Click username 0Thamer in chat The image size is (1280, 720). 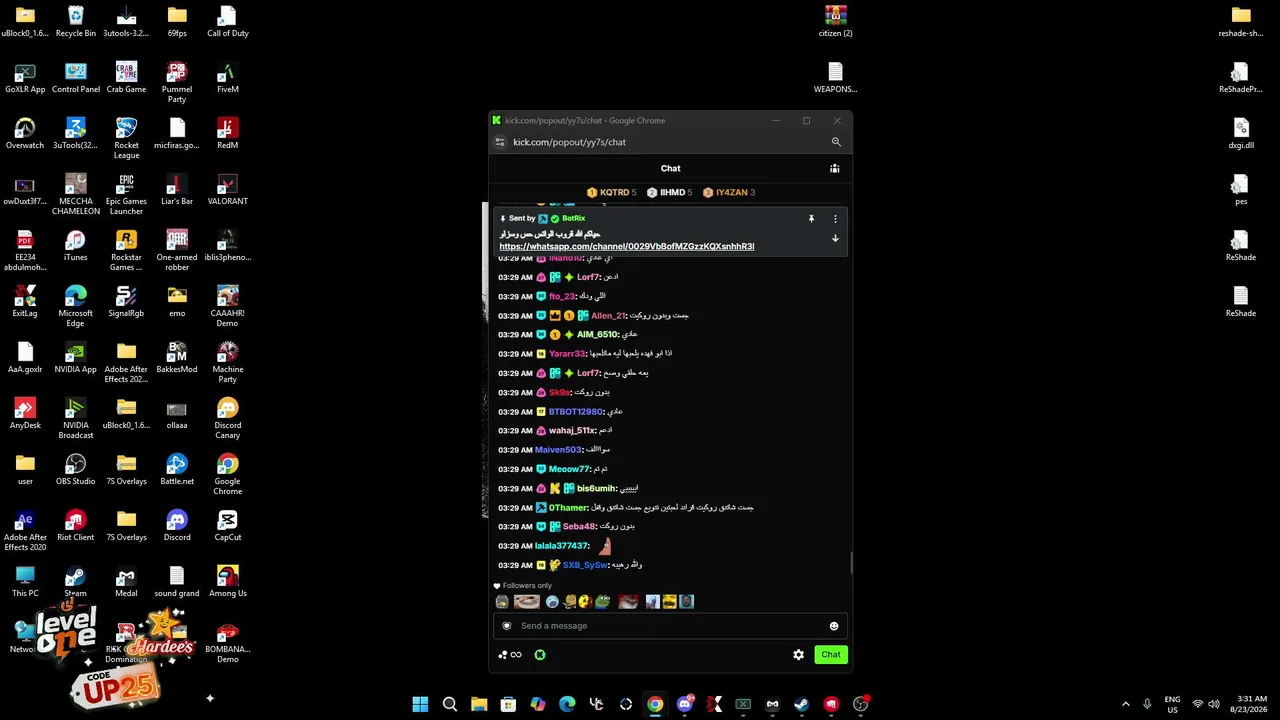[568, 507]
